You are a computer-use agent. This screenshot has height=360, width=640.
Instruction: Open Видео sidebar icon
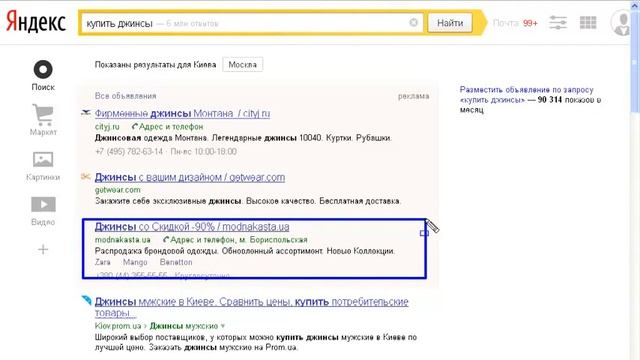[x=43, y=204]
